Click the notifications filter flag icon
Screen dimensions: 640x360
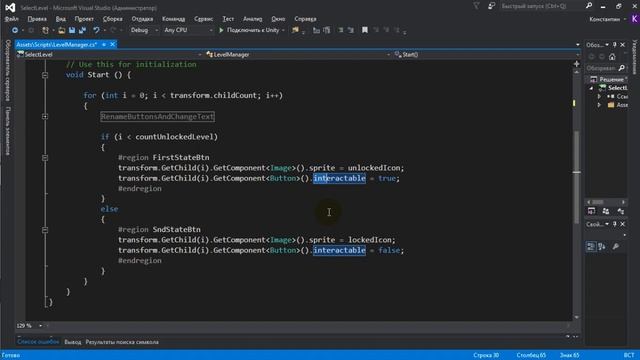[476, 6]
